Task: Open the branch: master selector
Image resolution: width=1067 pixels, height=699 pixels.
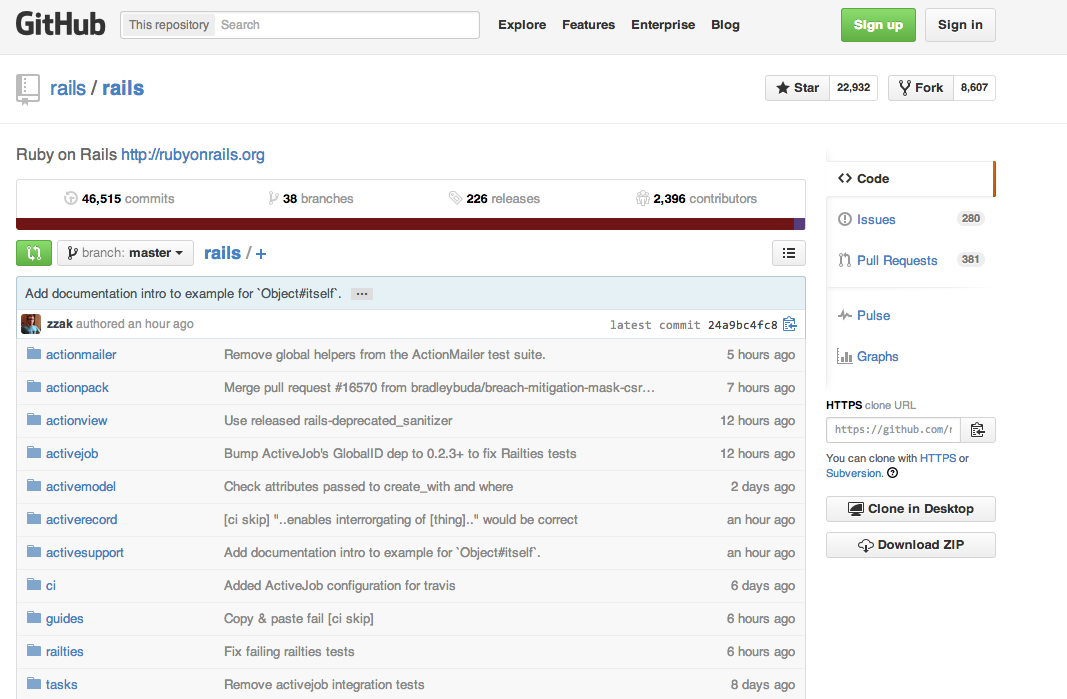Action: (x=124, y=253)
